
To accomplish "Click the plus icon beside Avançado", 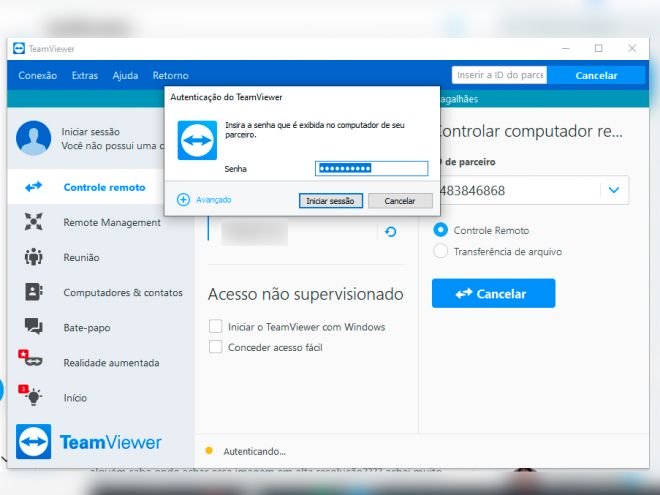I will [183, 200].
